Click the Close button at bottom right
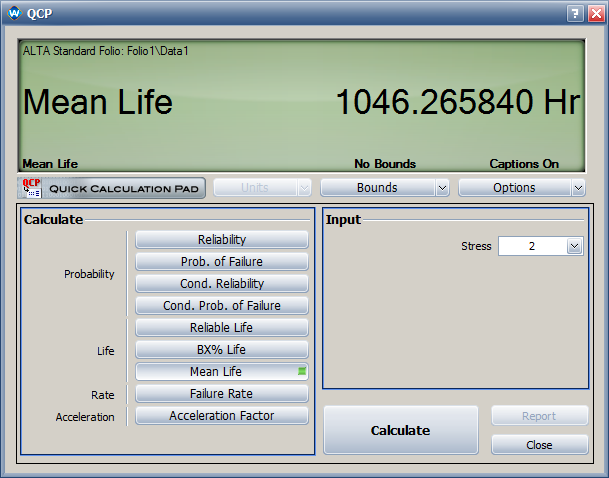 (x=539, y=445)
